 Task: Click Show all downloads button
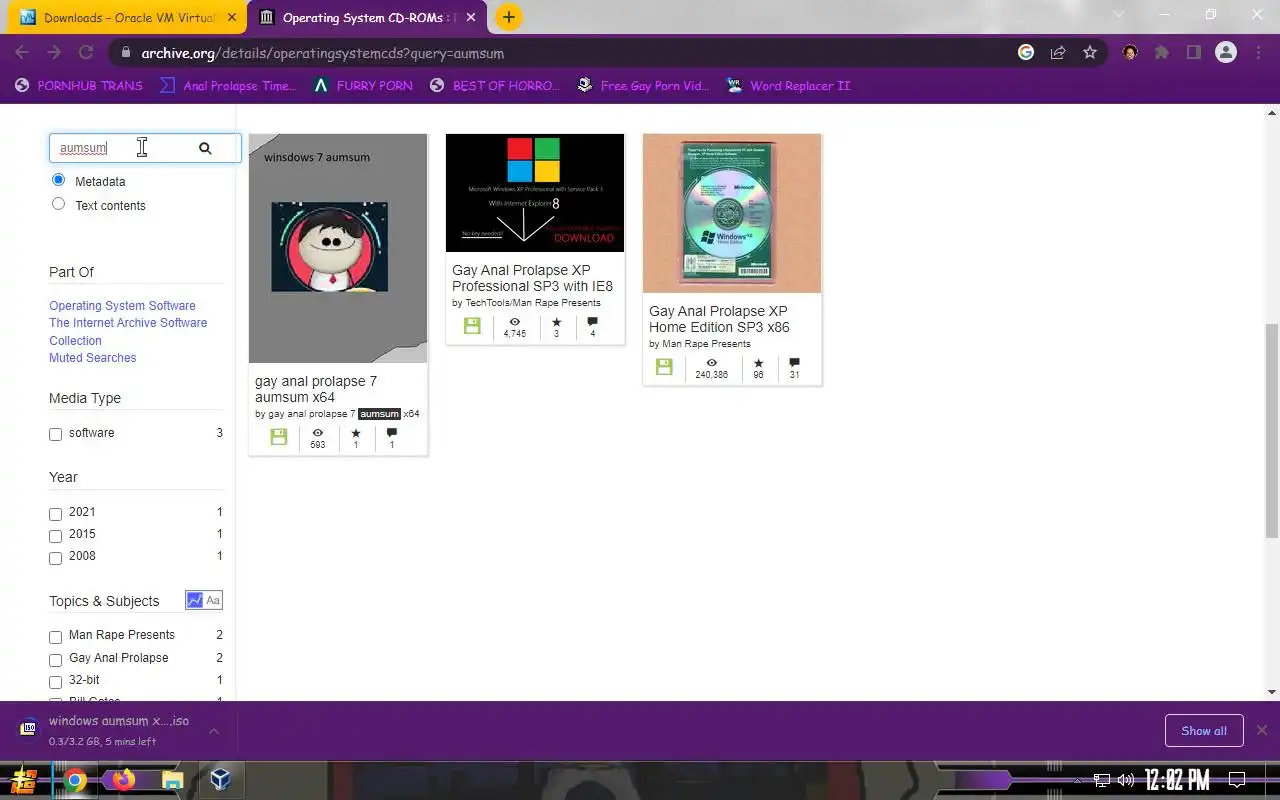click(x=1204, y=731)
